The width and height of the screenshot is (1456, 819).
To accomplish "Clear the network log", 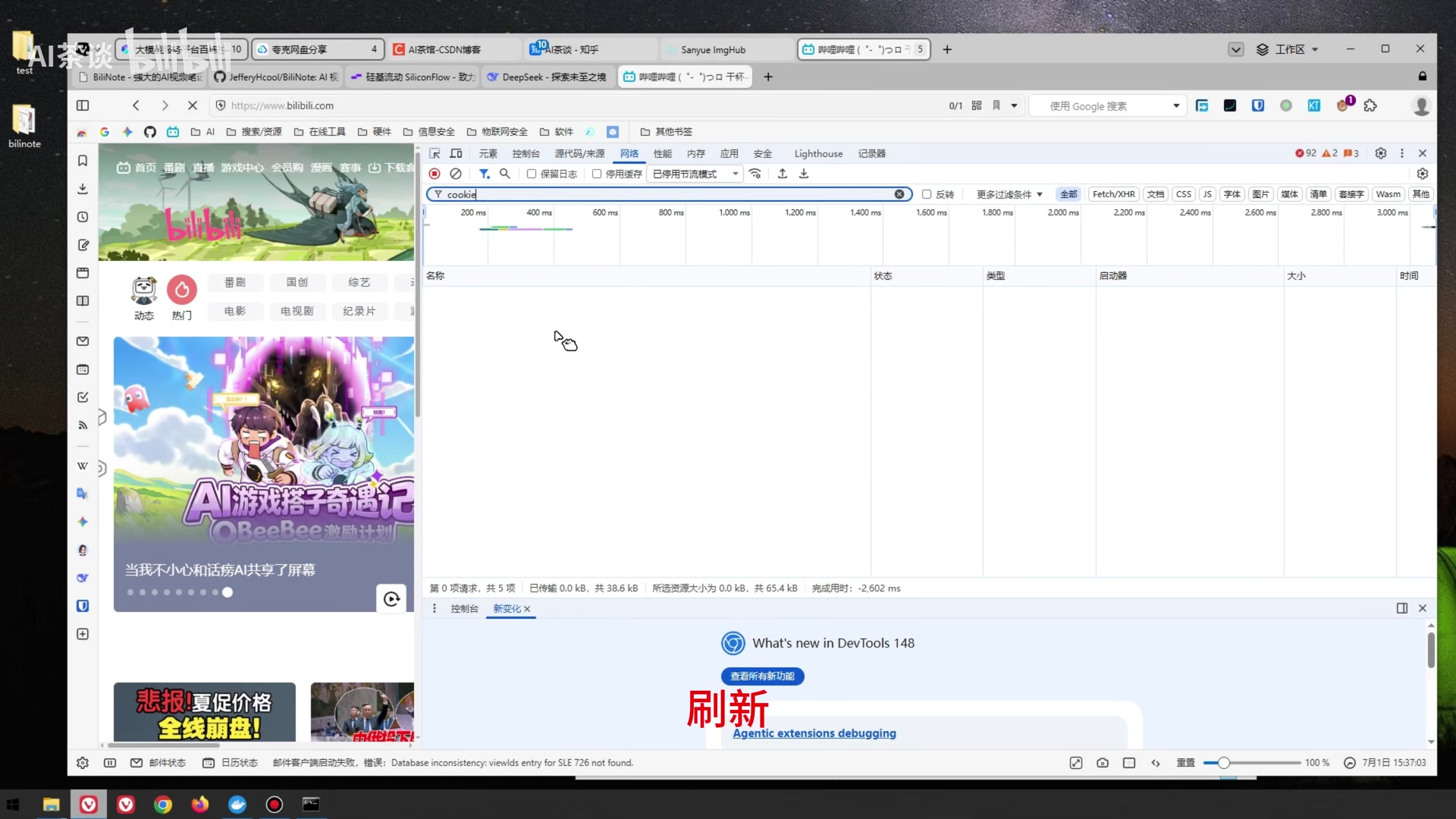I will (456, 174).
